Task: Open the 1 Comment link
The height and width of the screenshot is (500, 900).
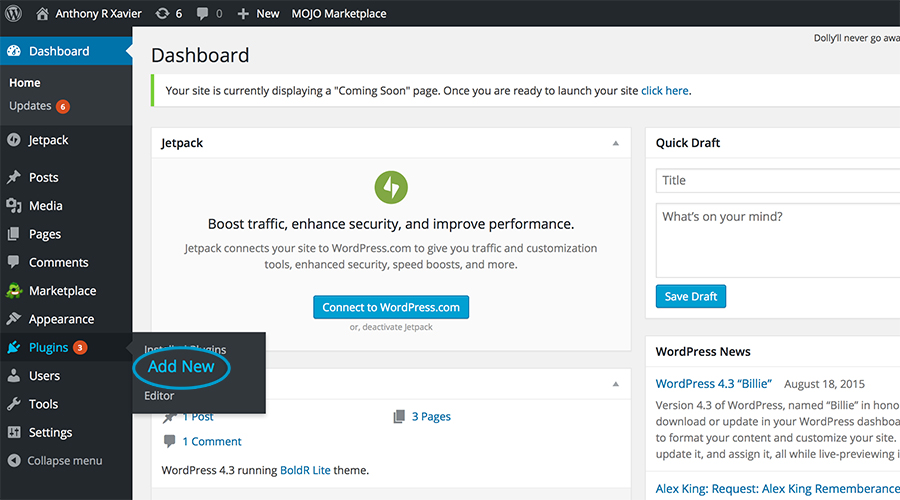Action: coord(212,441)
